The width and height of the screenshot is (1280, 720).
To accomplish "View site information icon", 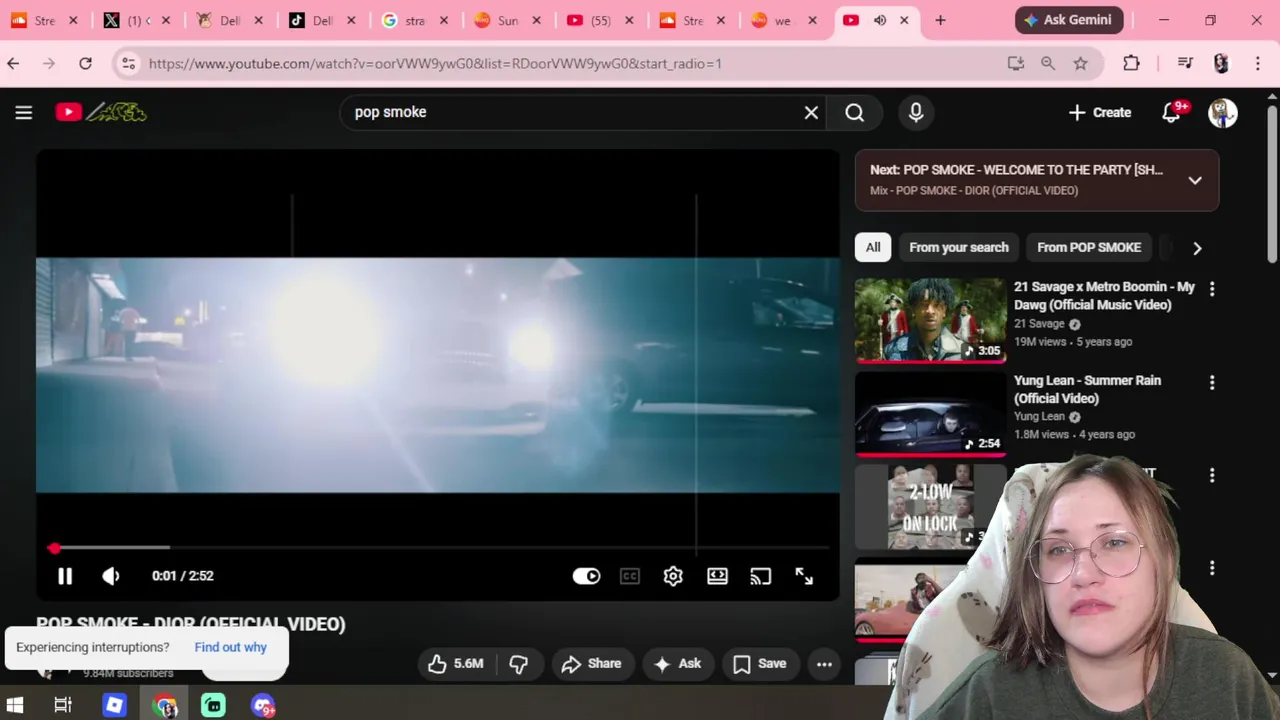I will tap(128, 64).
